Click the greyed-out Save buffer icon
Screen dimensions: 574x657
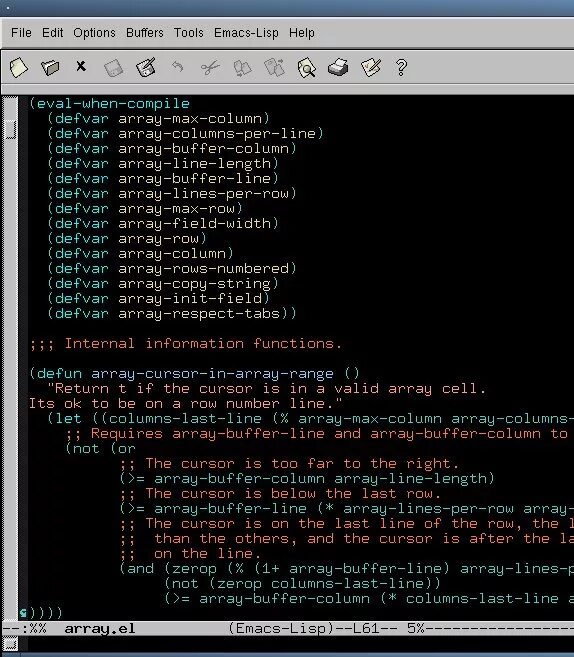113,68
